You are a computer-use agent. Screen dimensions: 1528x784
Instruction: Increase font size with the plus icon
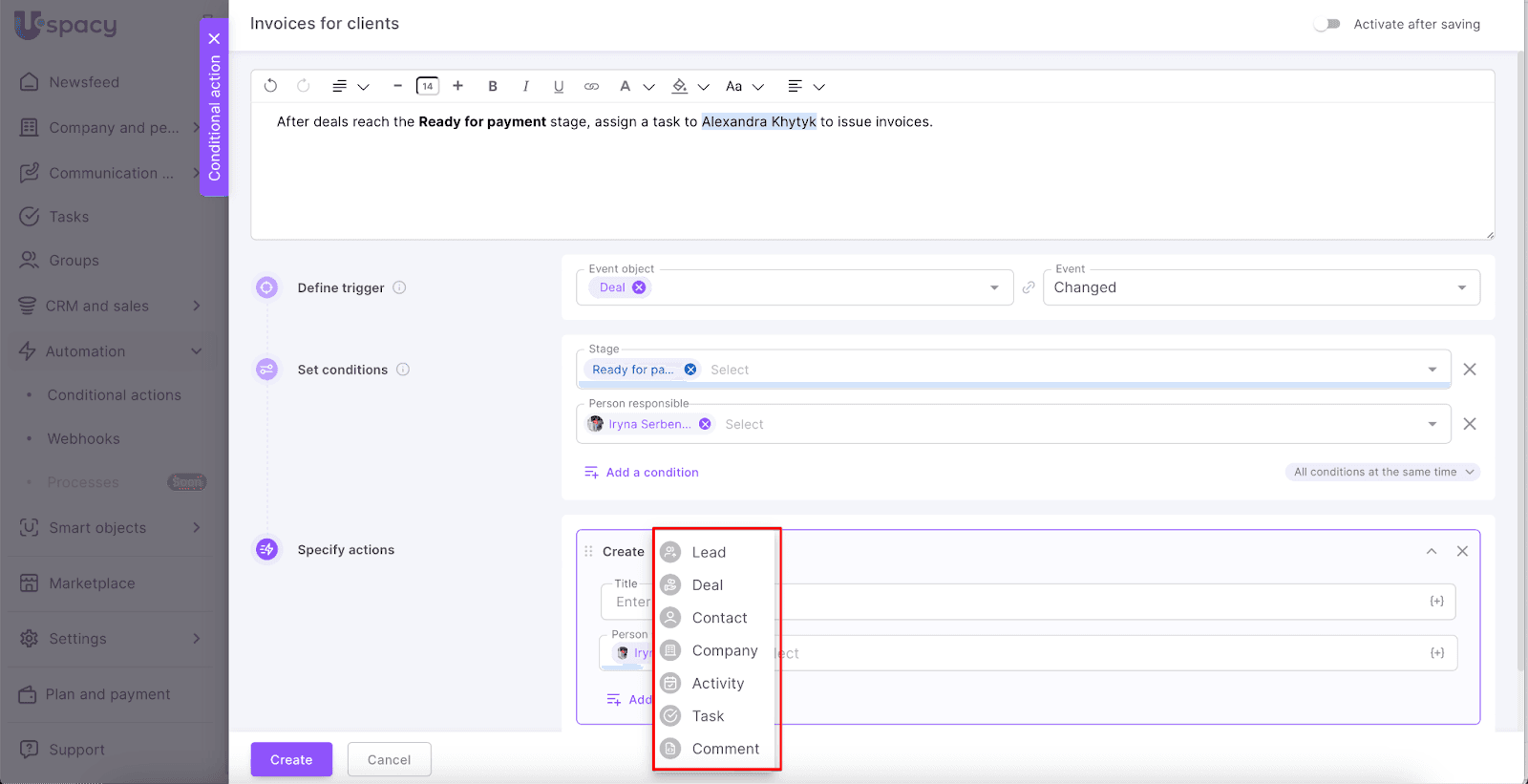click(x=458, y=86)
